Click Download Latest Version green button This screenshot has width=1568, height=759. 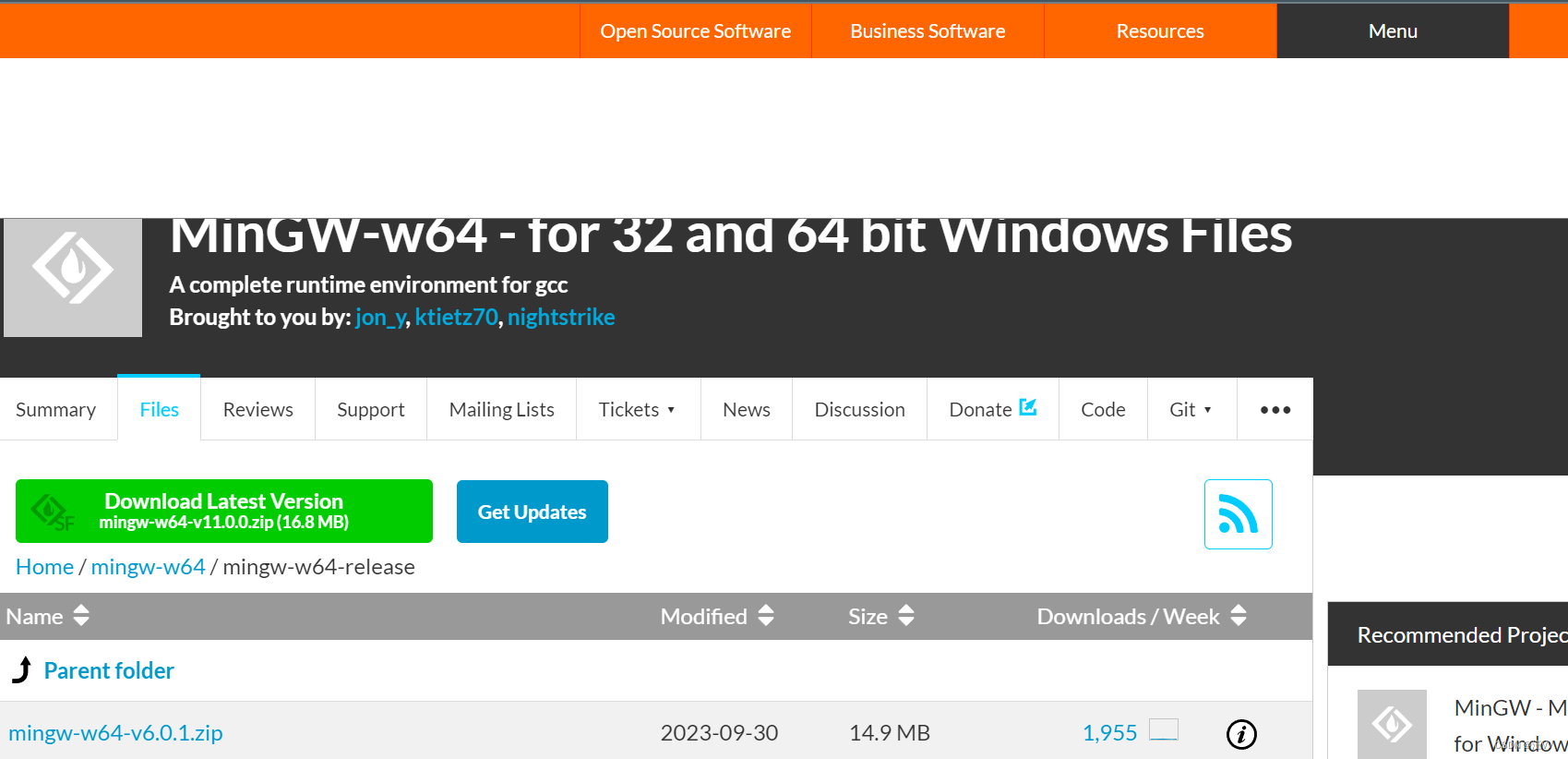[224, 511]
